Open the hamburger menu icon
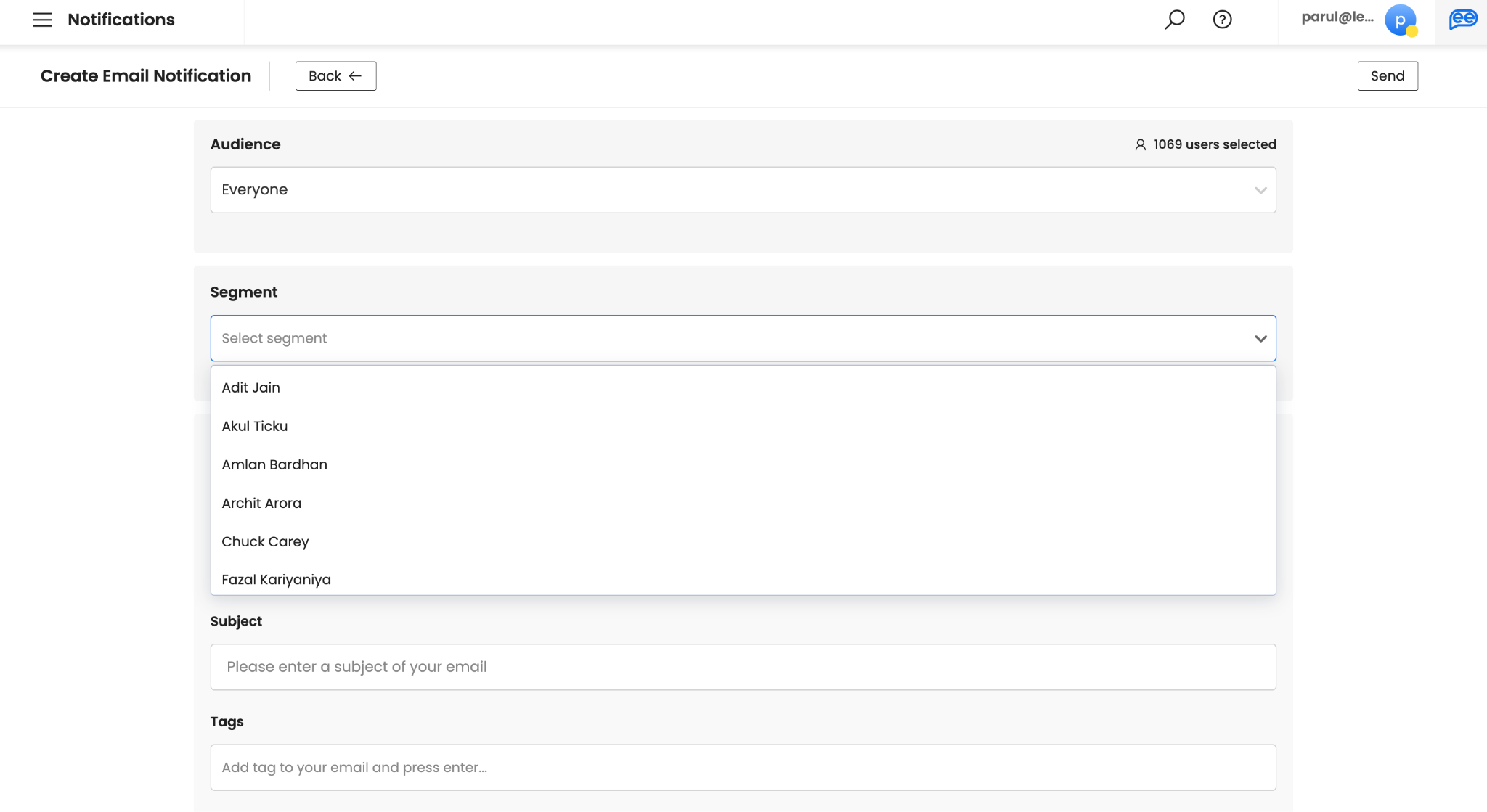 point(43,20)
